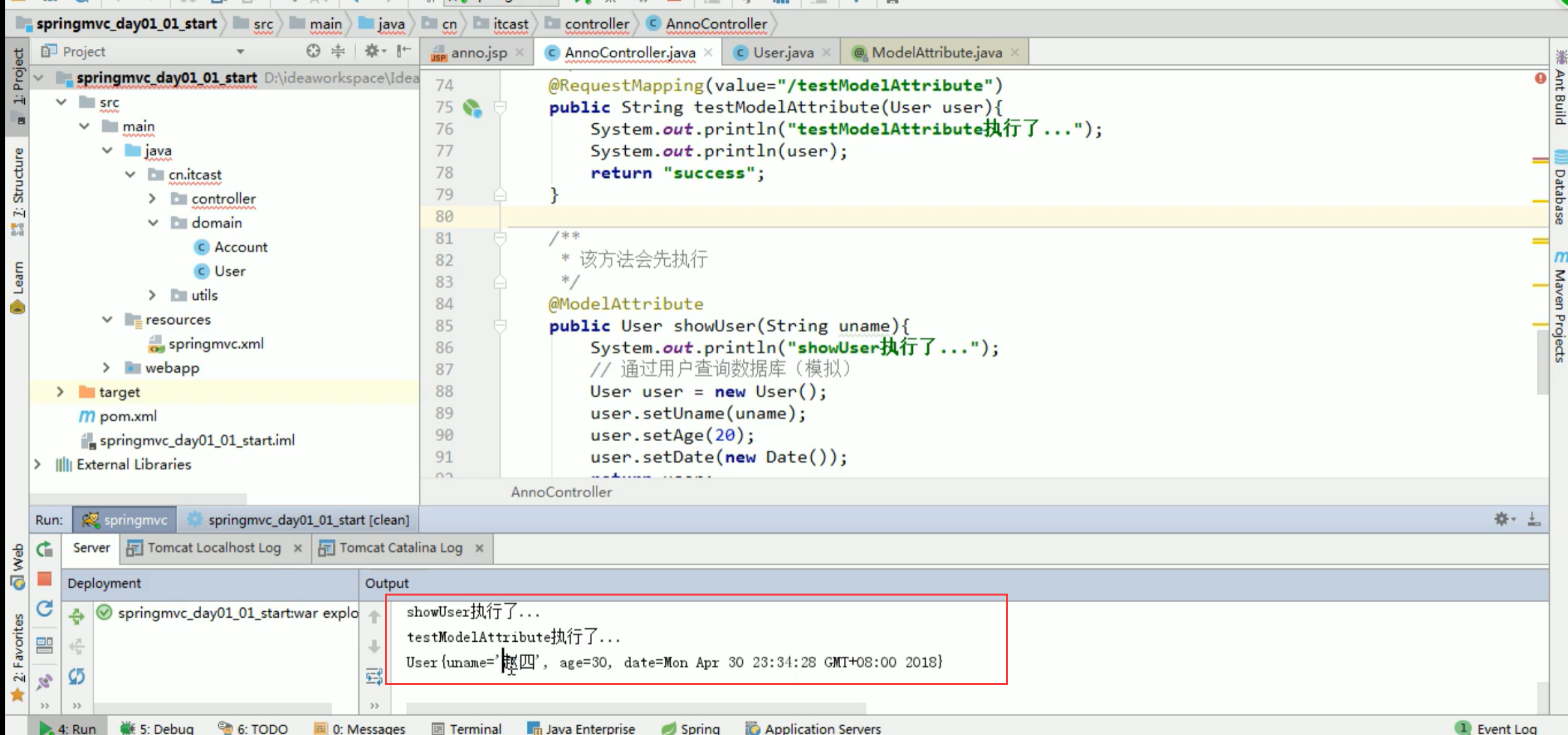Image resolution: width=1568 pixels, height=735 pixels.
Task: Toggle the soft-wrap icon in Output panel
Action: tap(374, 676)
